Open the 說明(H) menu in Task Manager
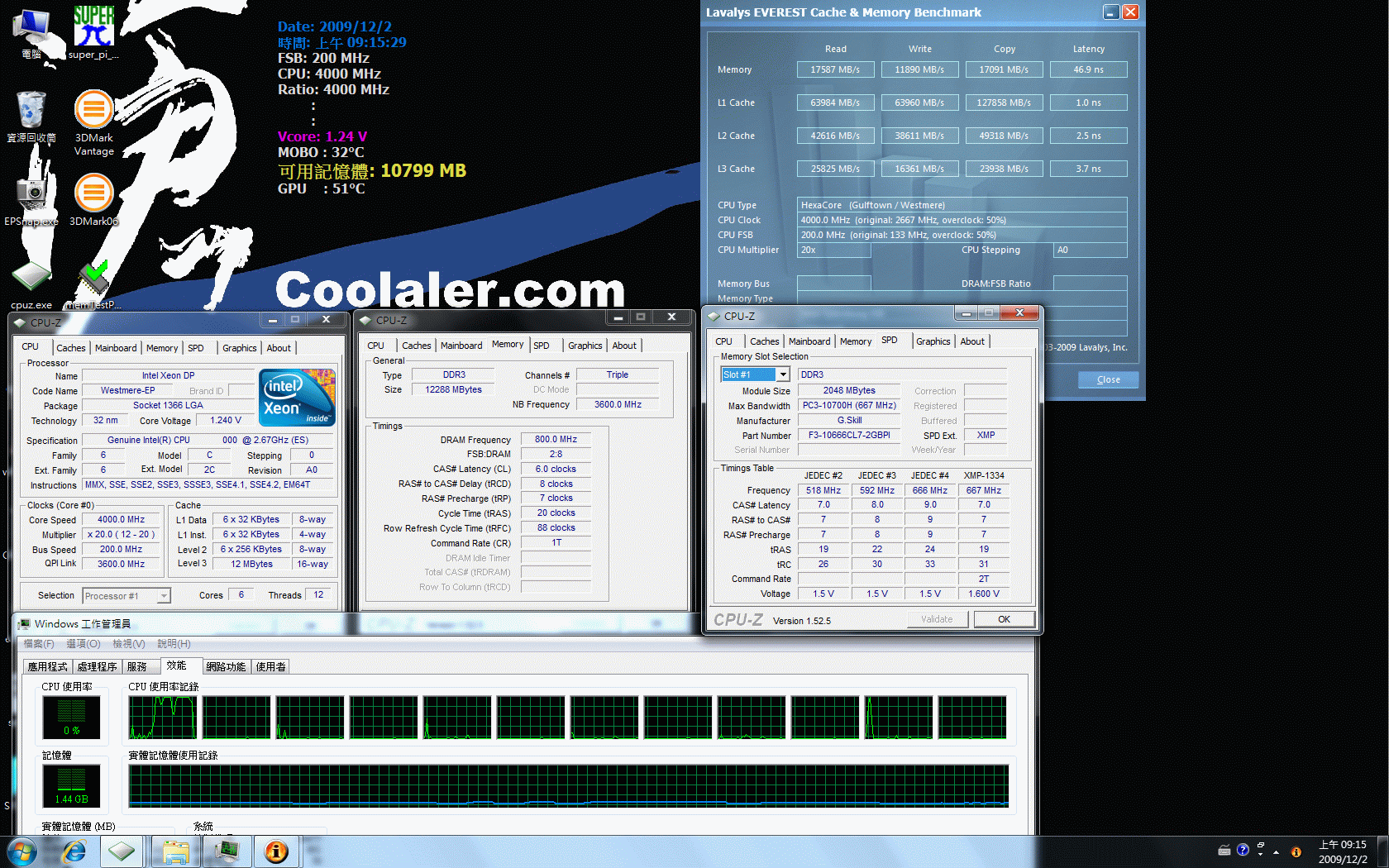1389x868 pixels. [x=174, y=644]
